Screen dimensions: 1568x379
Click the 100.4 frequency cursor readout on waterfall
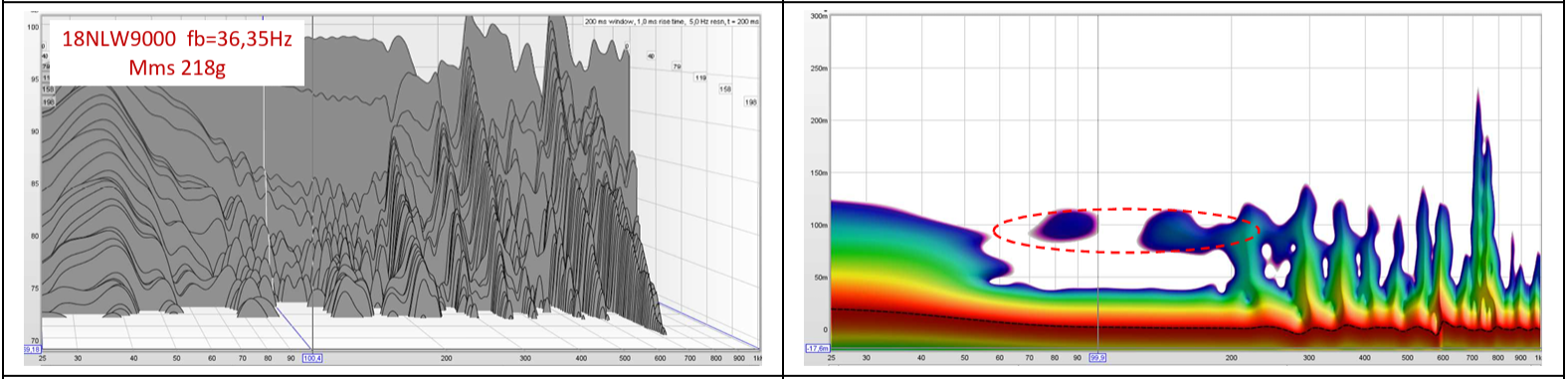312,358
